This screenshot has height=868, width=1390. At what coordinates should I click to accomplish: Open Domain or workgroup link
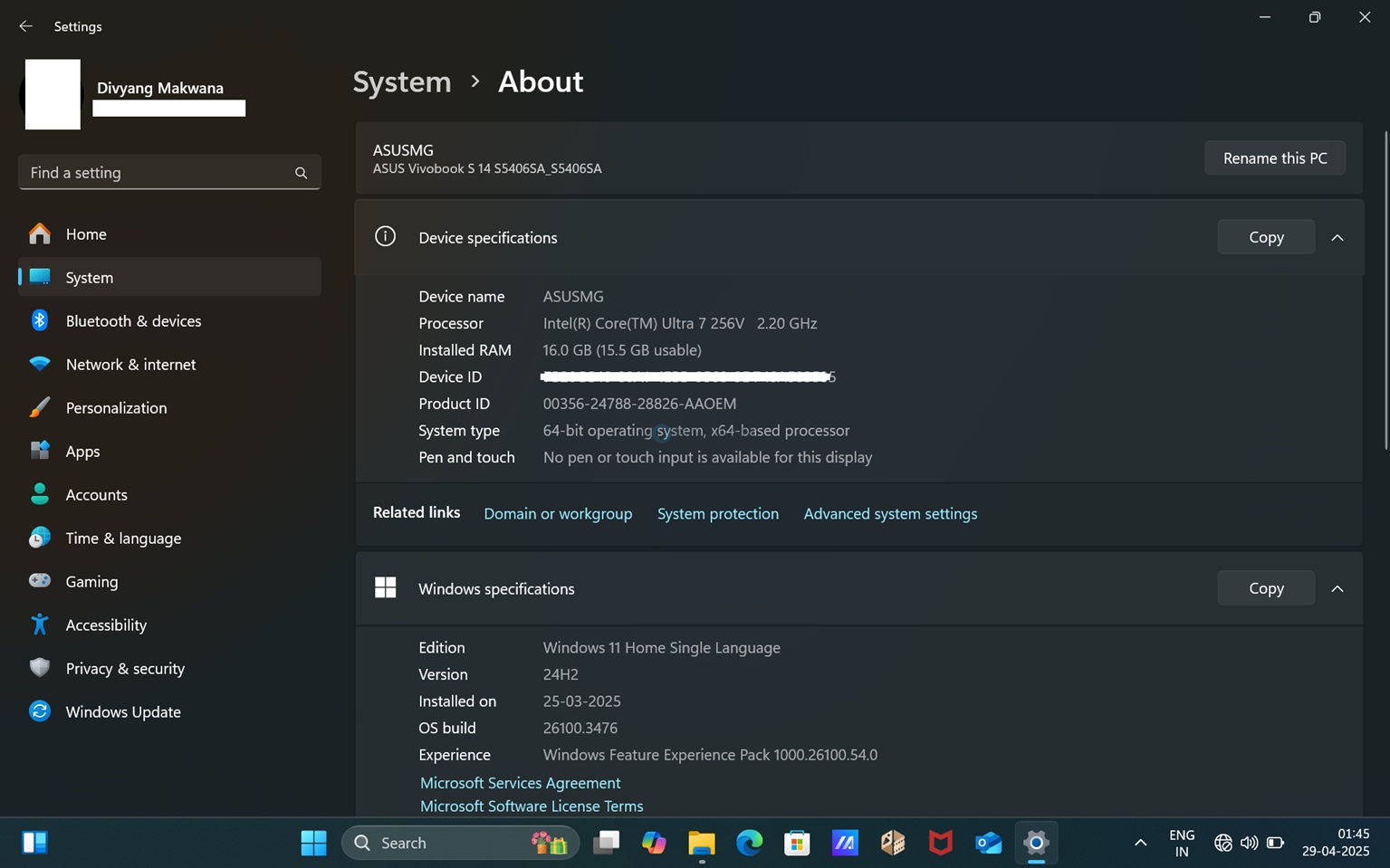point(558,513)
